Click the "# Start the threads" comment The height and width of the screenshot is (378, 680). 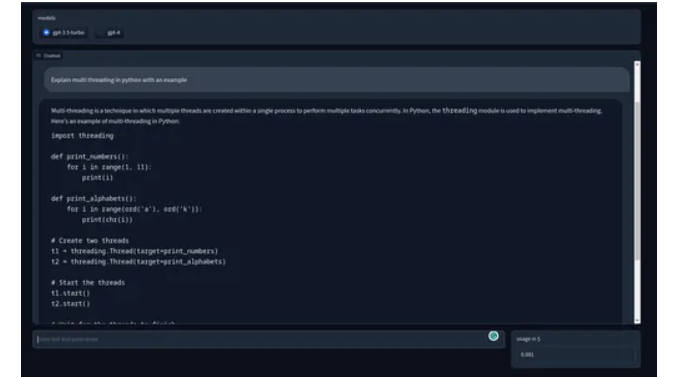click(x=88, y=283)
